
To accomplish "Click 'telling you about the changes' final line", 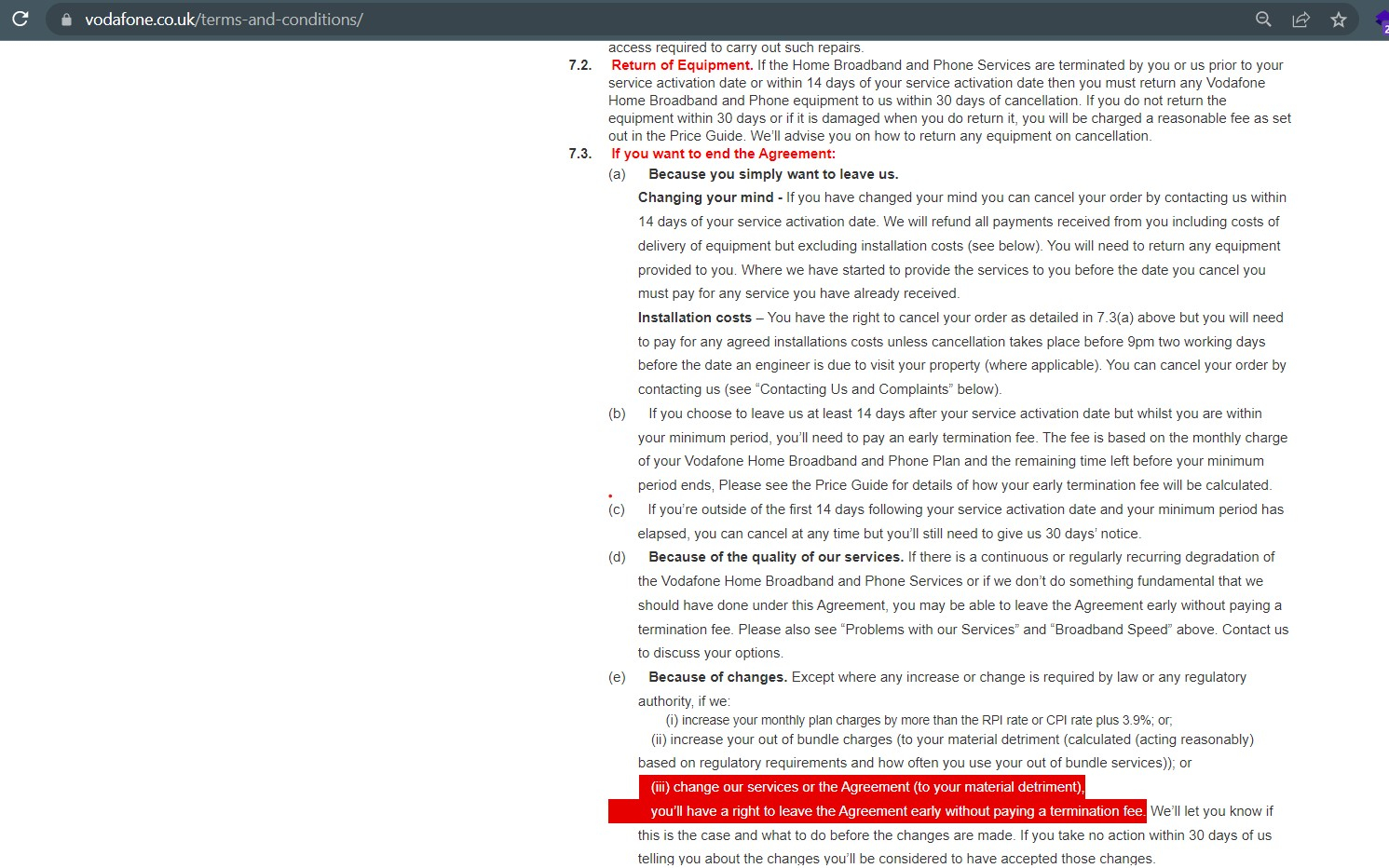I will [x=896, y=859].
